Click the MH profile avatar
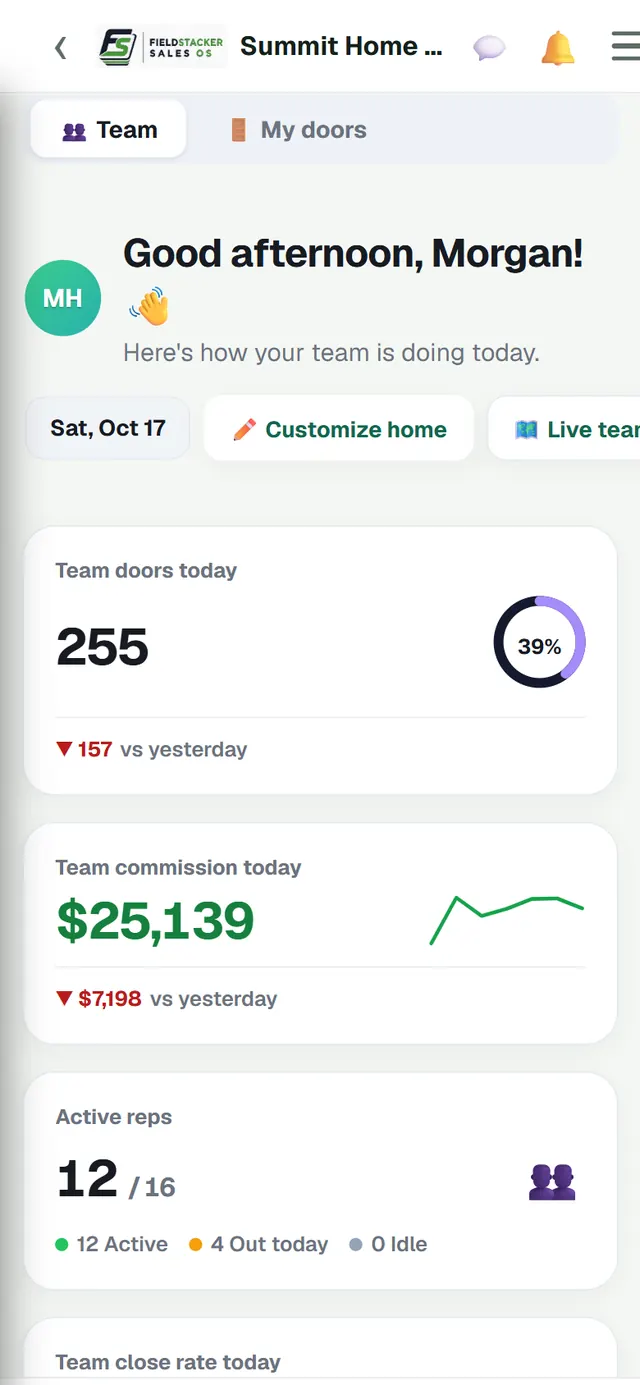Viewport: 640px width, 1385px height. pos(63,298)
